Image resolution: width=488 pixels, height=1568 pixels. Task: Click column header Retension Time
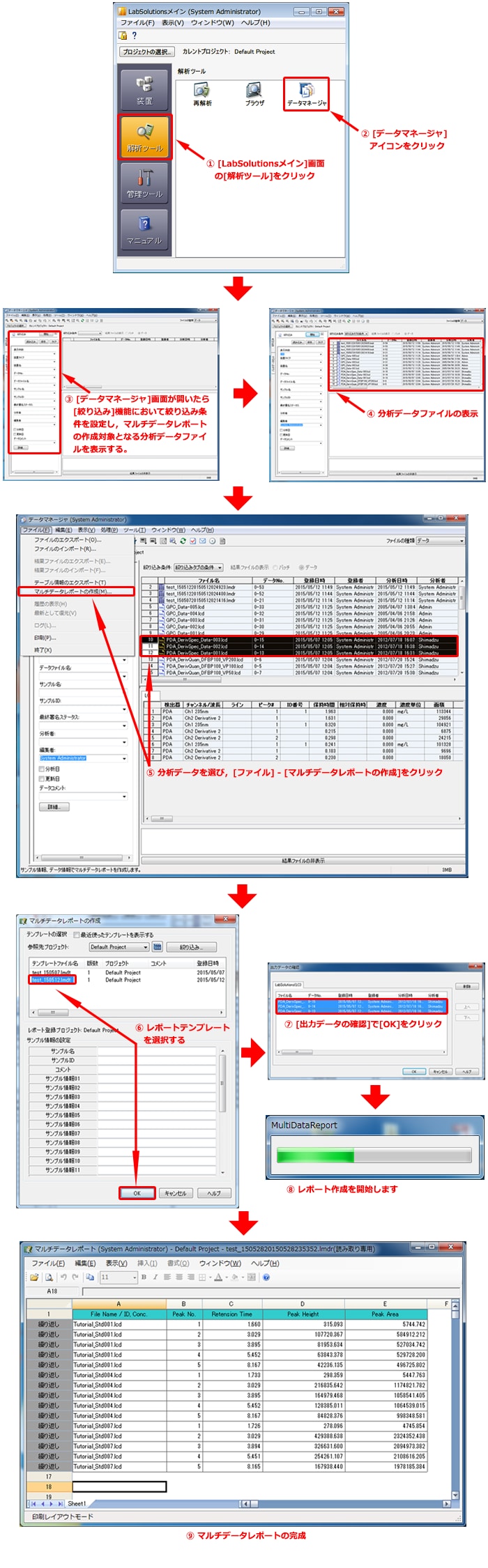[231, 1314]
